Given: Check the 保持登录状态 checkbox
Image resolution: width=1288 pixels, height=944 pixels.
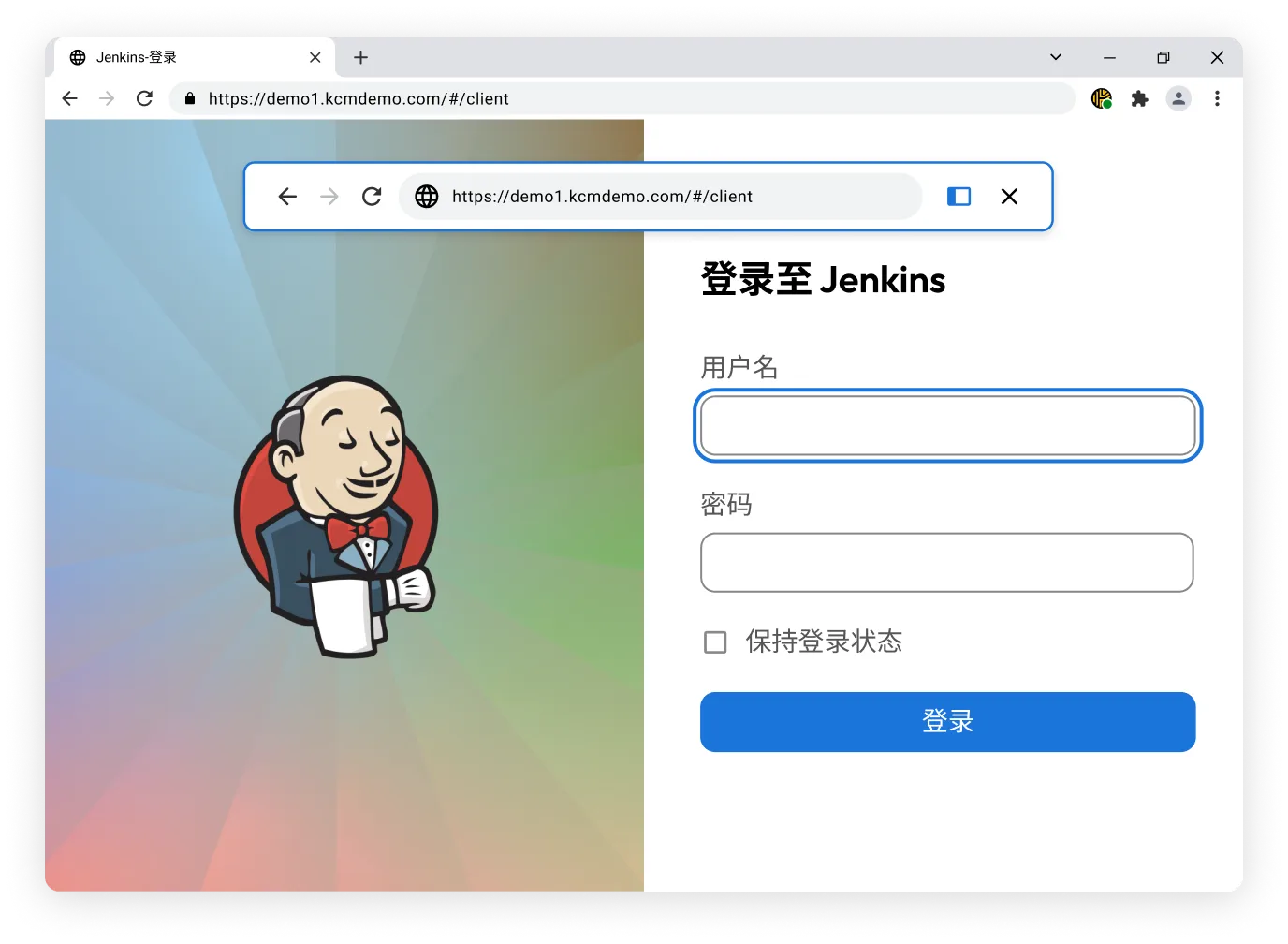Looking at the screenshot, I should coord(715,642).
